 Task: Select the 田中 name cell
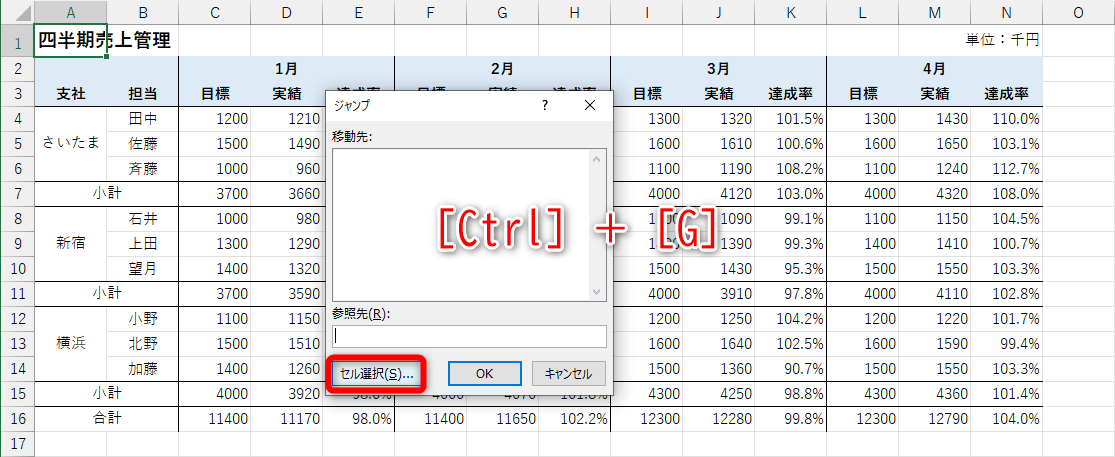143,119
